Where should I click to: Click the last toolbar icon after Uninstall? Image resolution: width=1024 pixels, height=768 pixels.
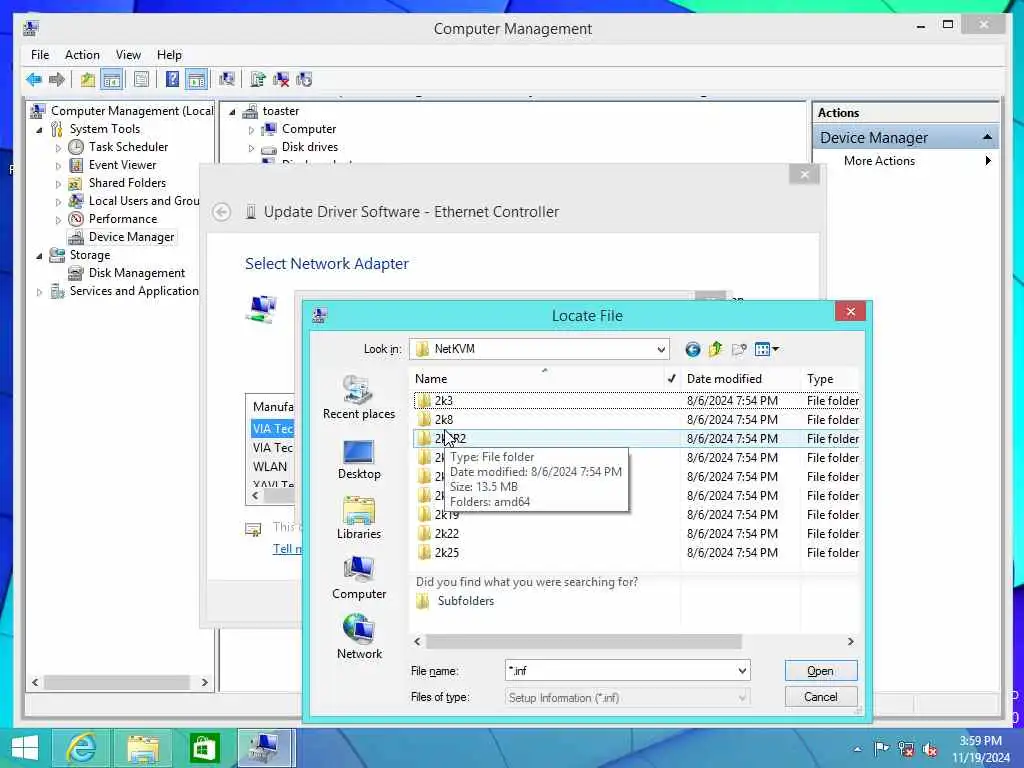click(x=304, y=80)
